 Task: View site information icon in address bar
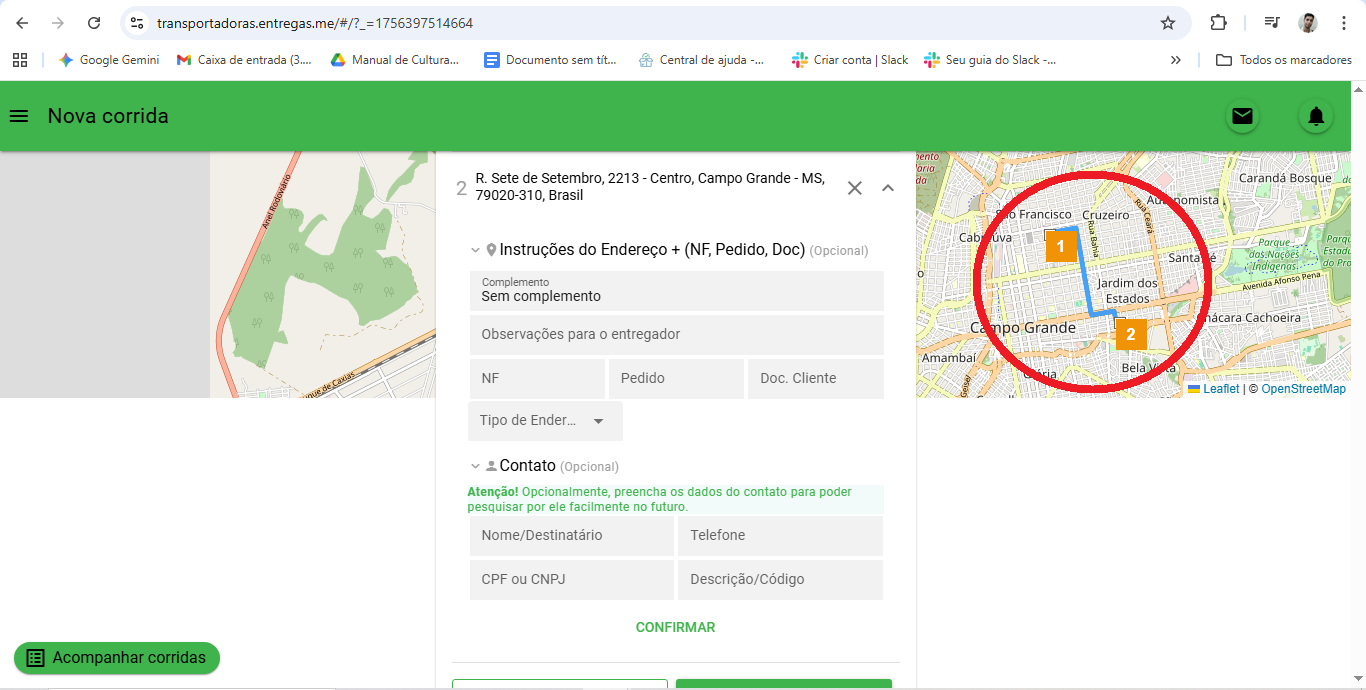[138, 23]
